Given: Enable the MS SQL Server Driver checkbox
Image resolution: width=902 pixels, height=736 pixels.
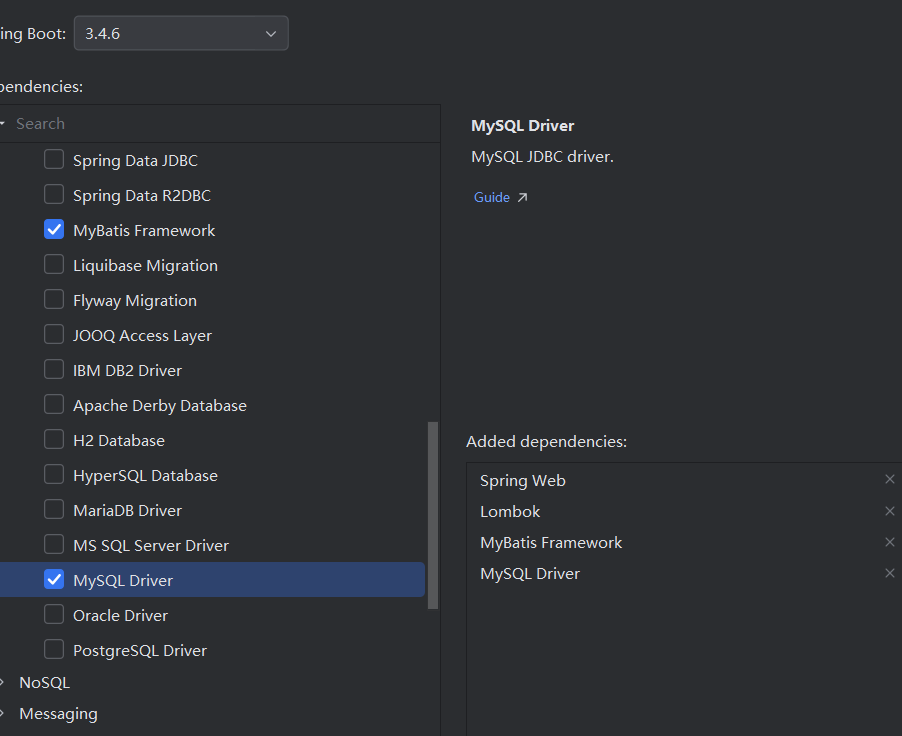Looking at the screenshot, I should (54, 544).
